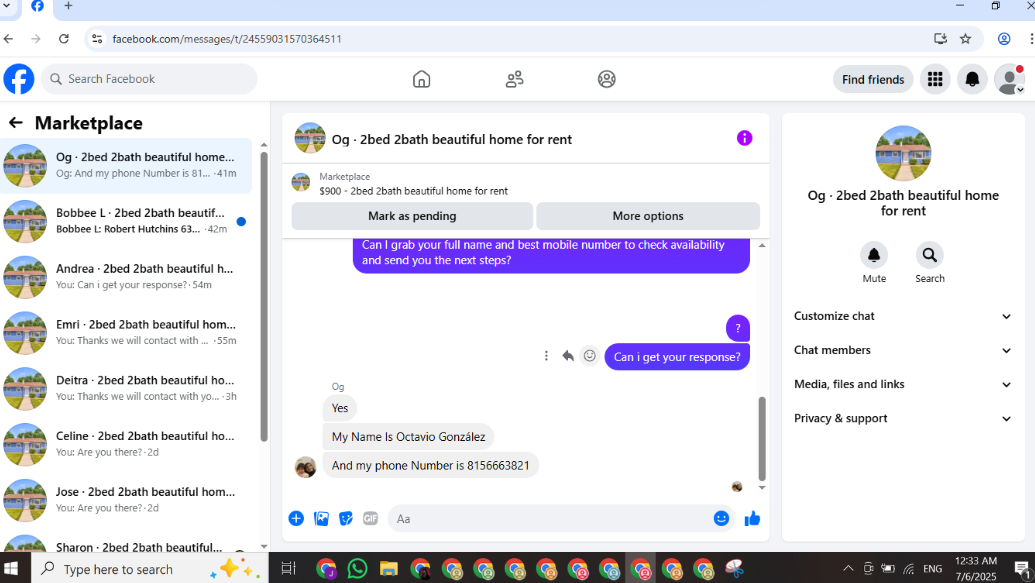This screenshot has width=1035, height=583.
Task: Open Celine conversation
Action: coord(126,444)
